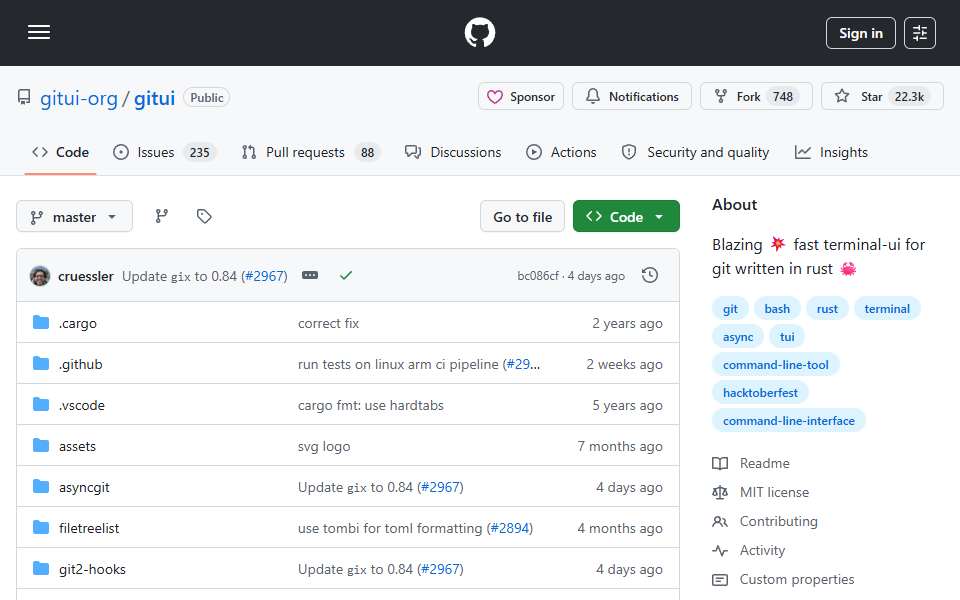
Task: Open the .github folder
Action: 81,364
